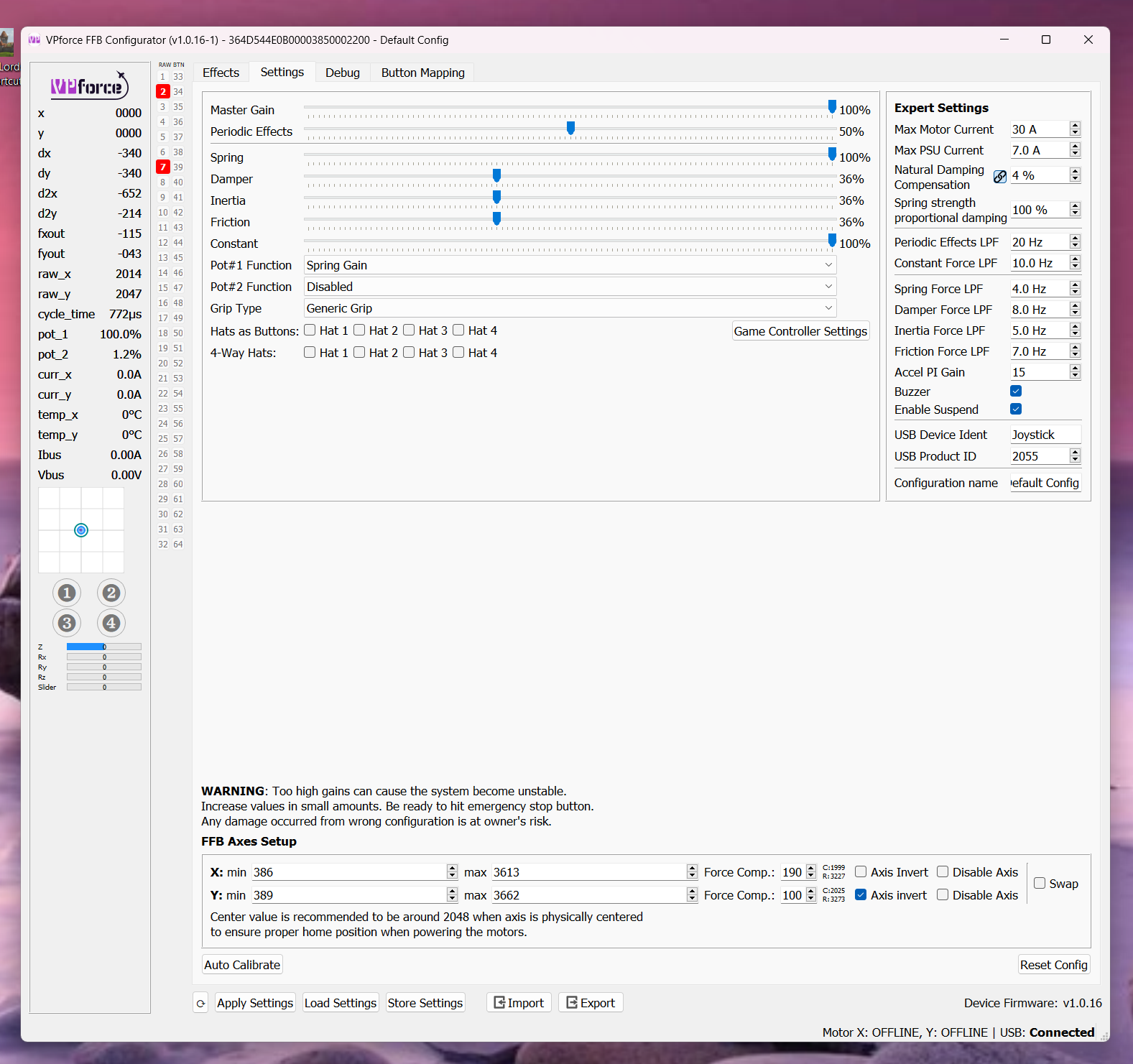Enable Hat 4 in 4-Way Hats row
Image resolution: width=1133 pixels, height=1064 pixels.
458,353
